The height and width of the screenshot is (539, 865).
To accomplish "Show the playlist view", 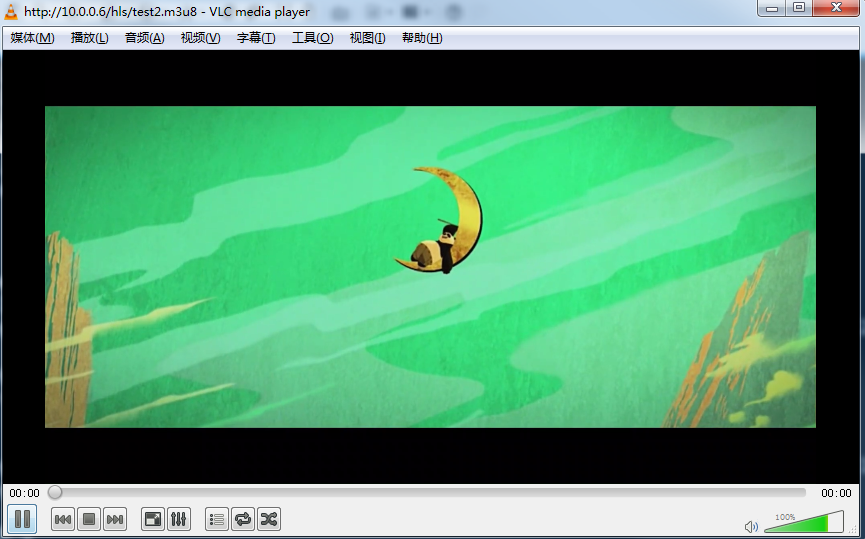I will click(x=217, y=519).
